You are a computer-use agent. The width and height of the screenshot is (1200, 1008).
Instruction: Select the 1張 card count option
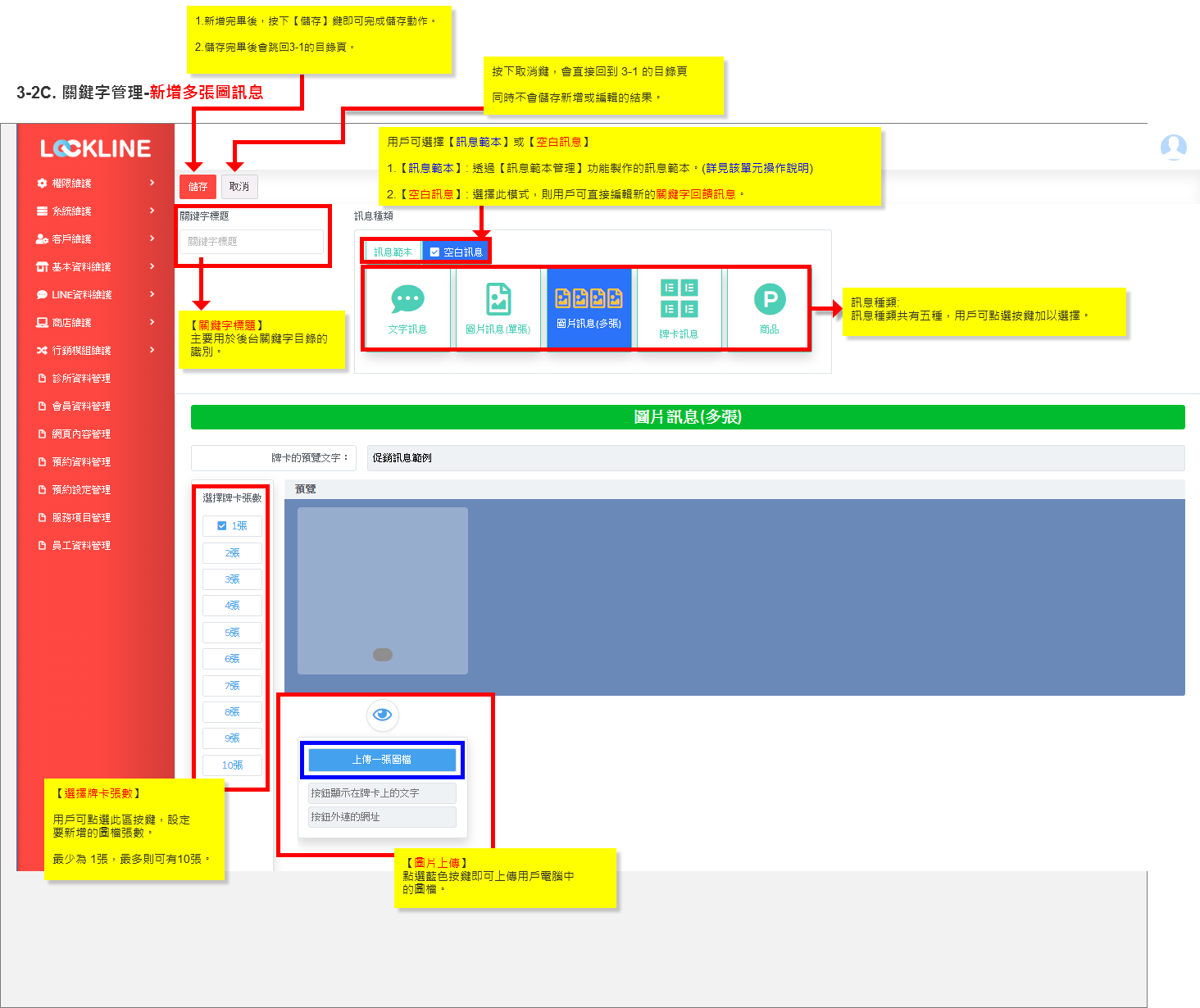232,526
